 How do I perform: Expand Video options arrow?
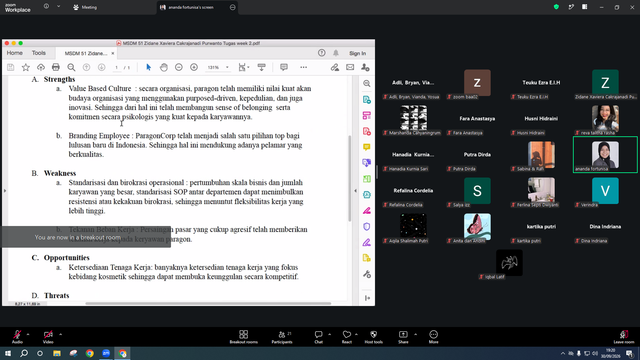(x=60, y=334)
